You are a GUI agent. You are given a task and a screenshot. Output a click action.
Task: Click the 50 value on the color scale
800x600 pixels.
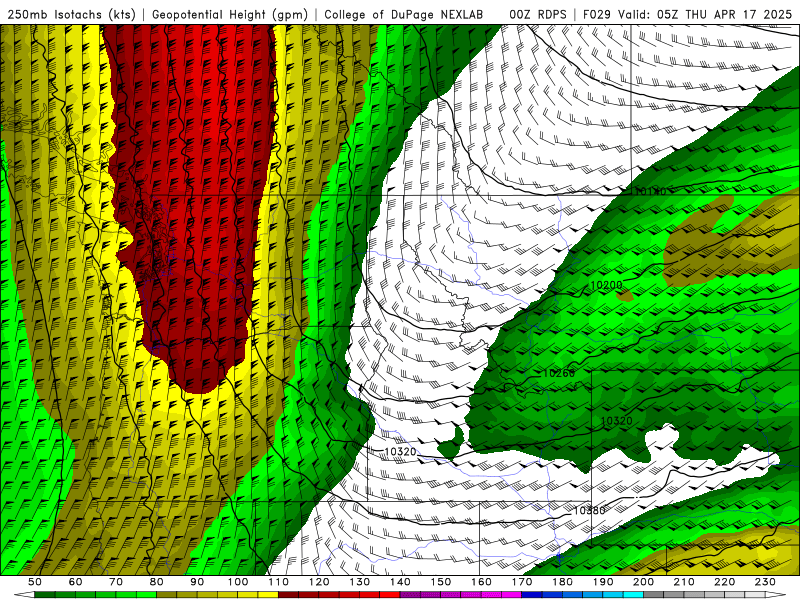click(x=35, y=582)
